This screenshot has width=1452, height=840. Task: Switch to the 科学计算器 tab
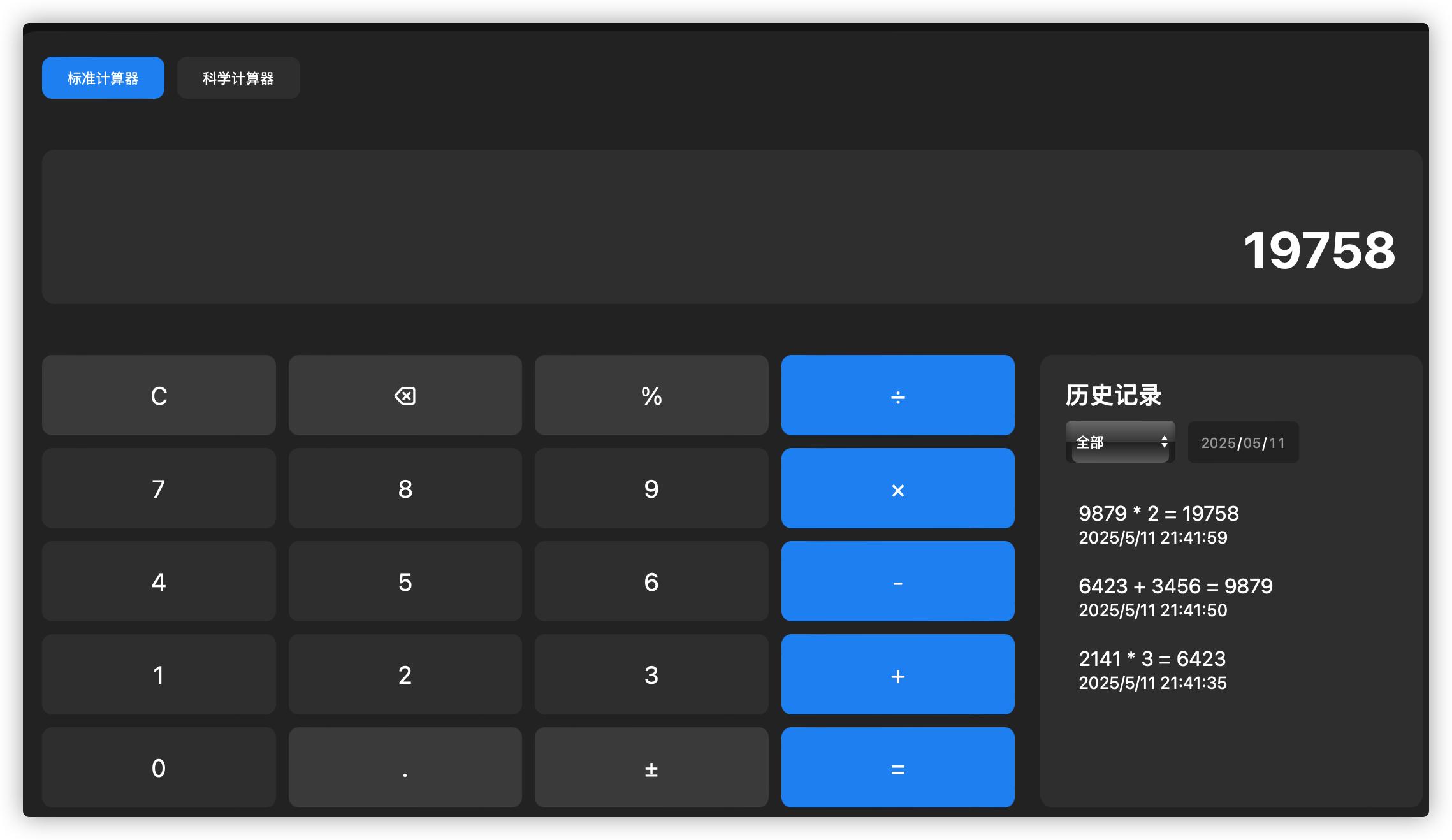pos(238,77)
